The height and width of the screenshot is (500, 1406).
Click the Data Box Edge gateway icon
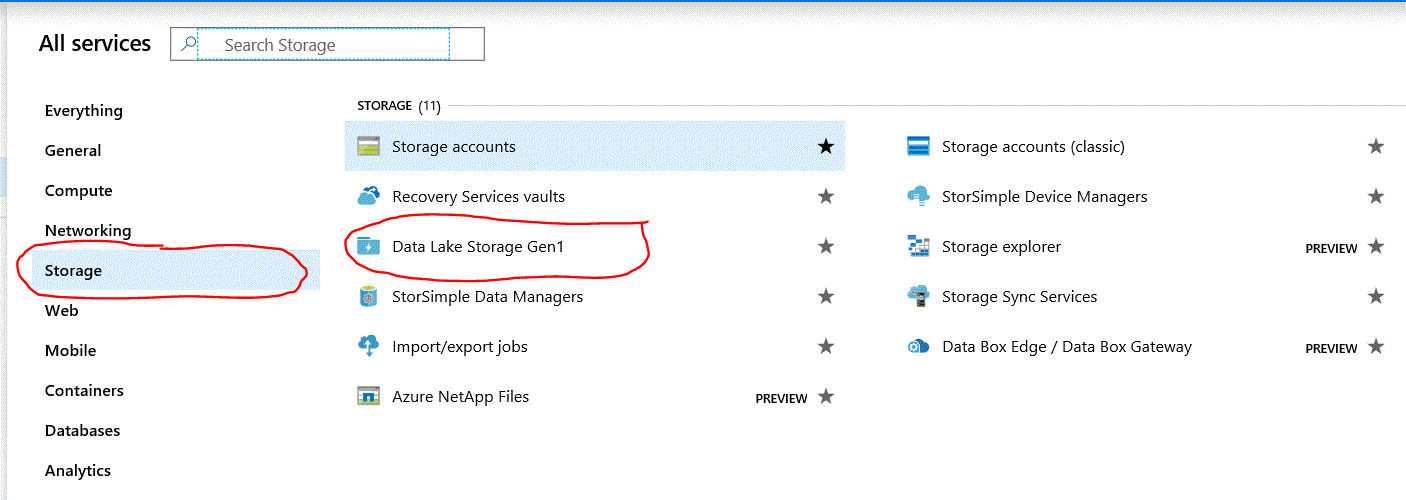[918, 347]
